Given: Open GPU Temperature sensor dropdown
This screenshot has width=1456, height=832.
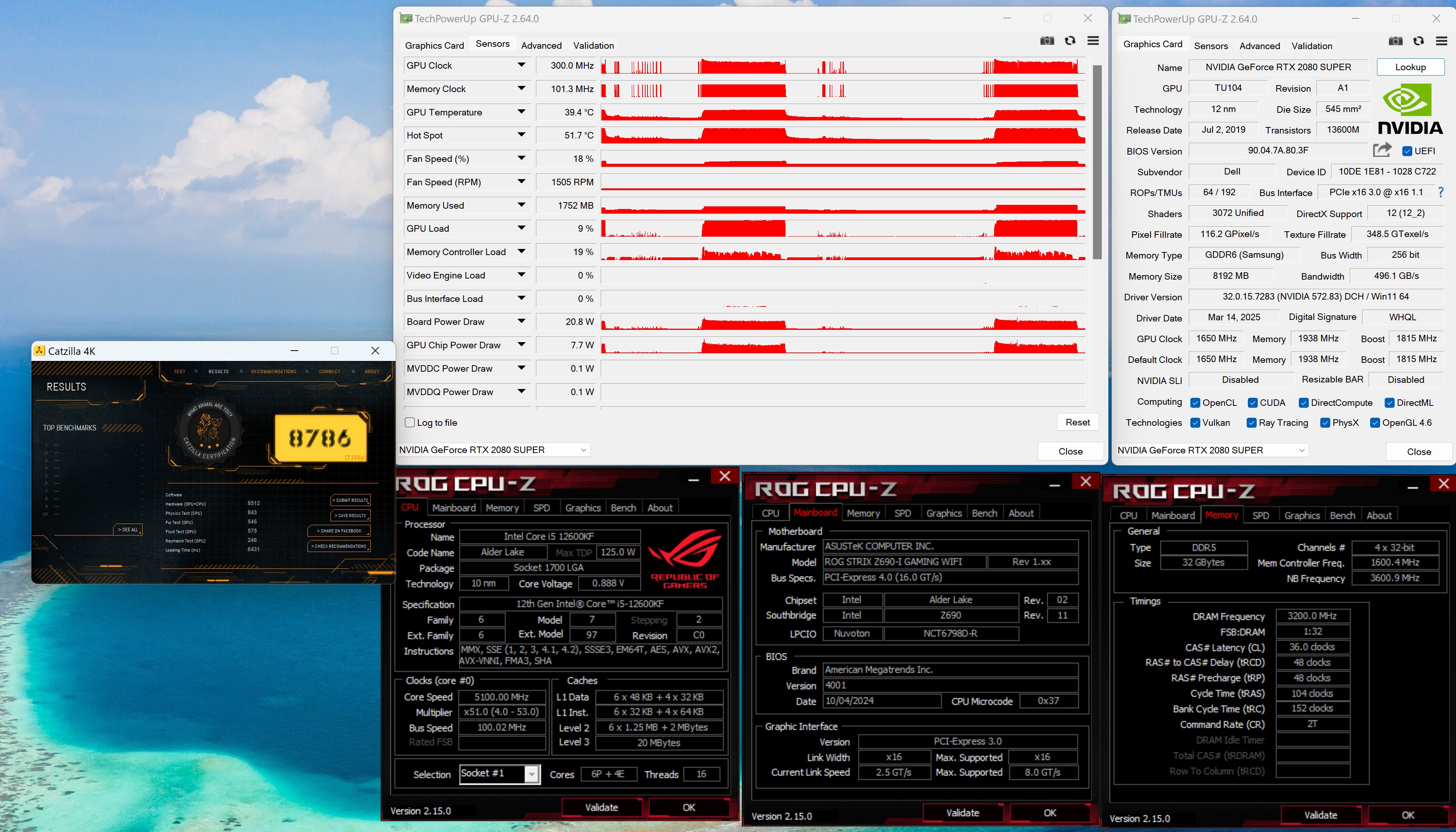Looking at the screenshot, I should [521, 112].
